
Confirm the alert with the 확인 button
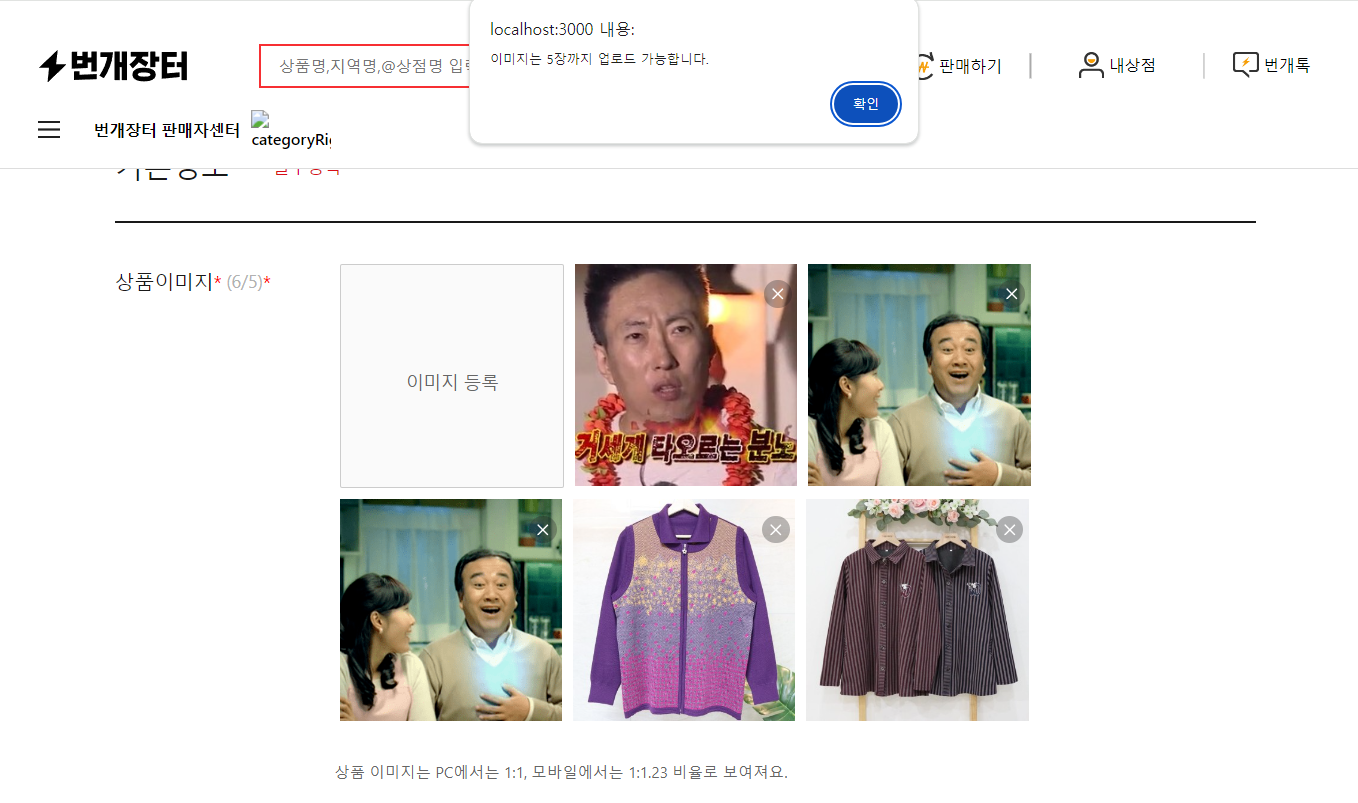[866, 104]
